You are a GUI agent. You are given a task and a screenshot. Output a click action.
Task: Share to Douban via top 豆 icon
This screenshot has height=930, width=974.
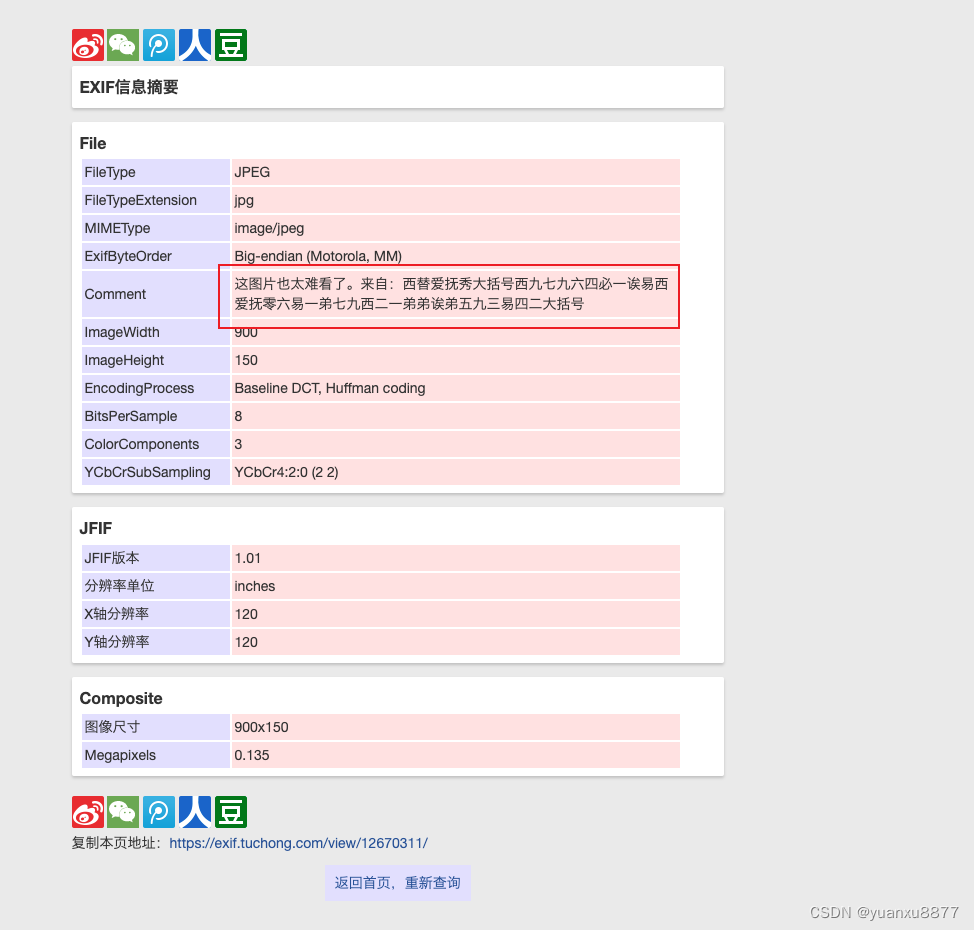click(x=230, y=44)
